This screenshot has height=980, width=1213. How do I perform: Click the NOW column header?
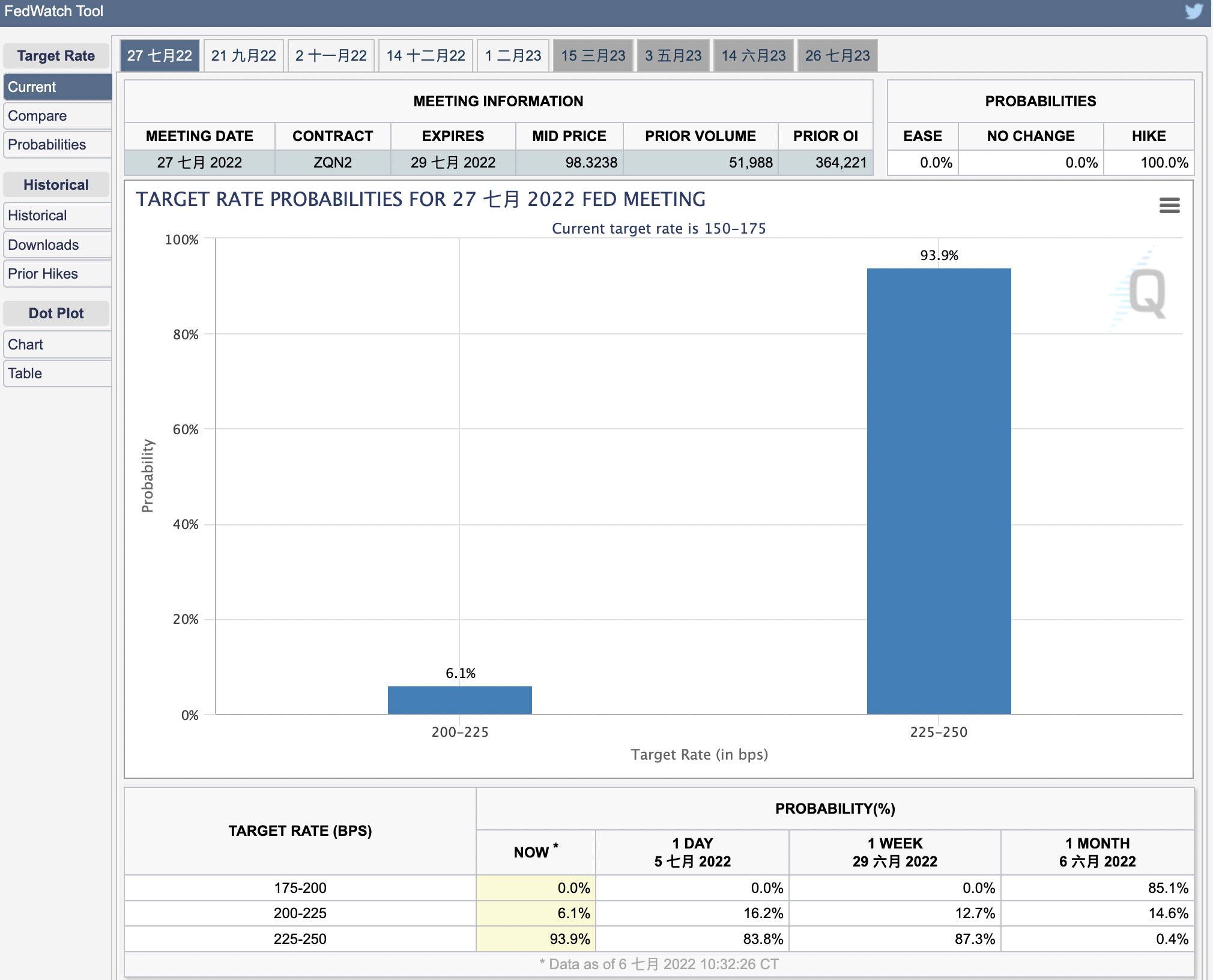tap(536, 852)
